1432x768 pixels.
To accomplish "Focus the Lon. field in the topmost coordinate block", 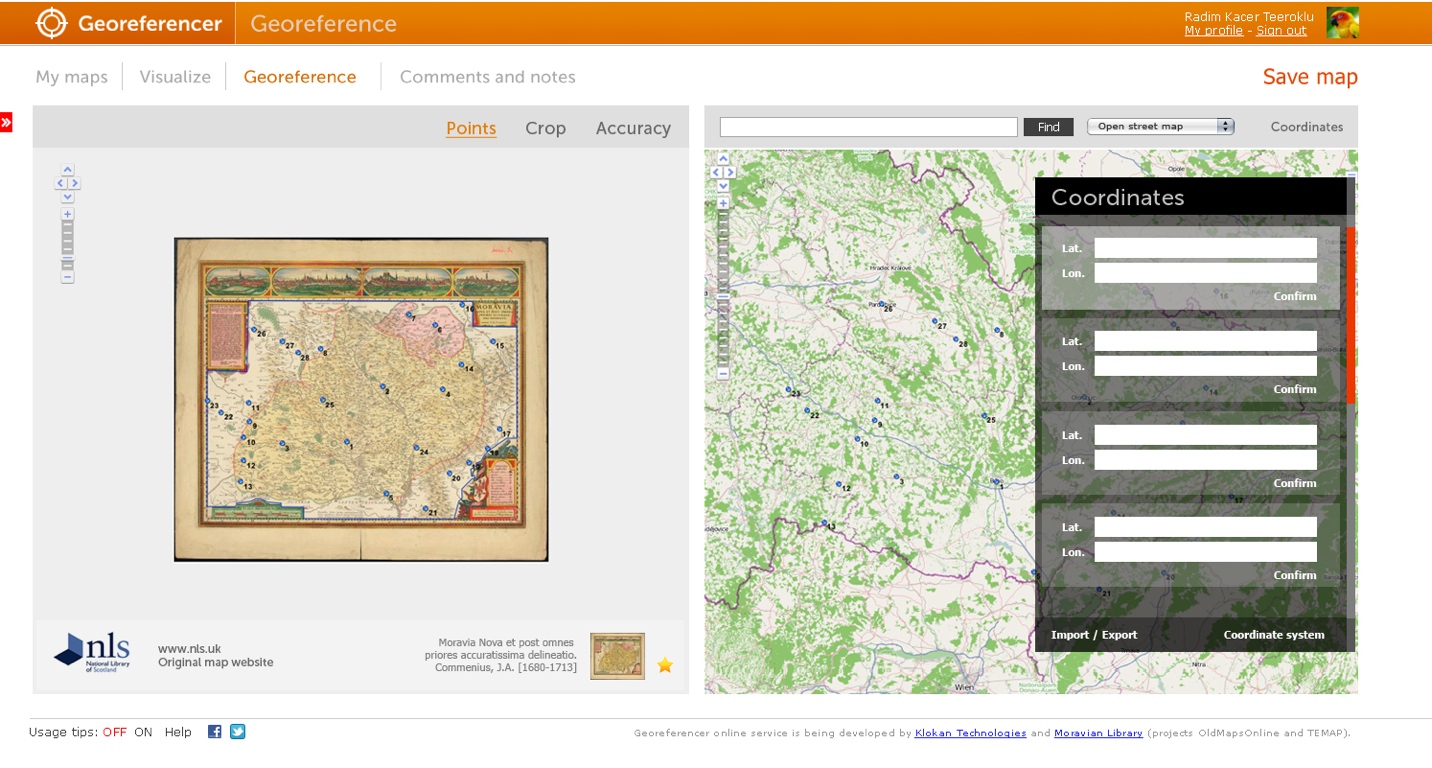I will coord(1205,273).
